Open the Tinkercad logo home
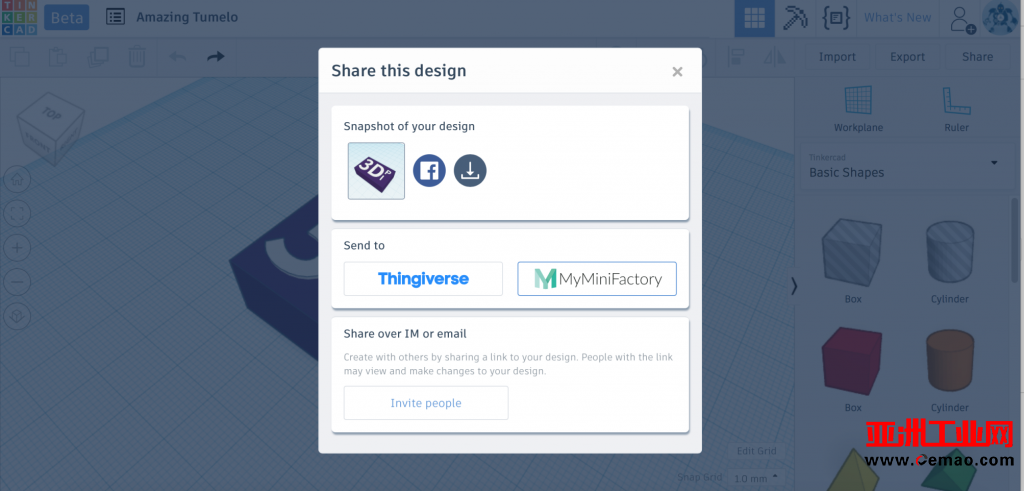1024x491 pixels. 19,18
